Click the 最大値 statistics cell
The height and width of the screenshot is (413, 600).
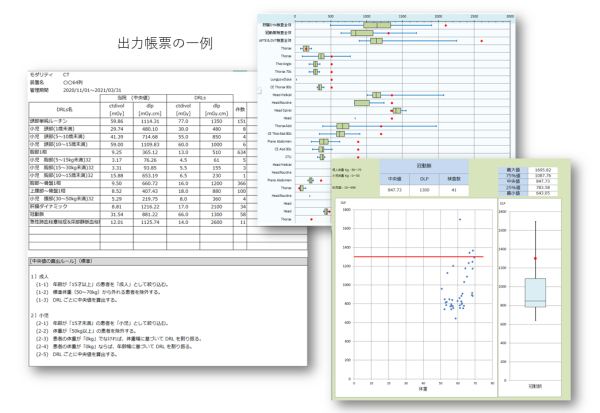coord(512,171)
